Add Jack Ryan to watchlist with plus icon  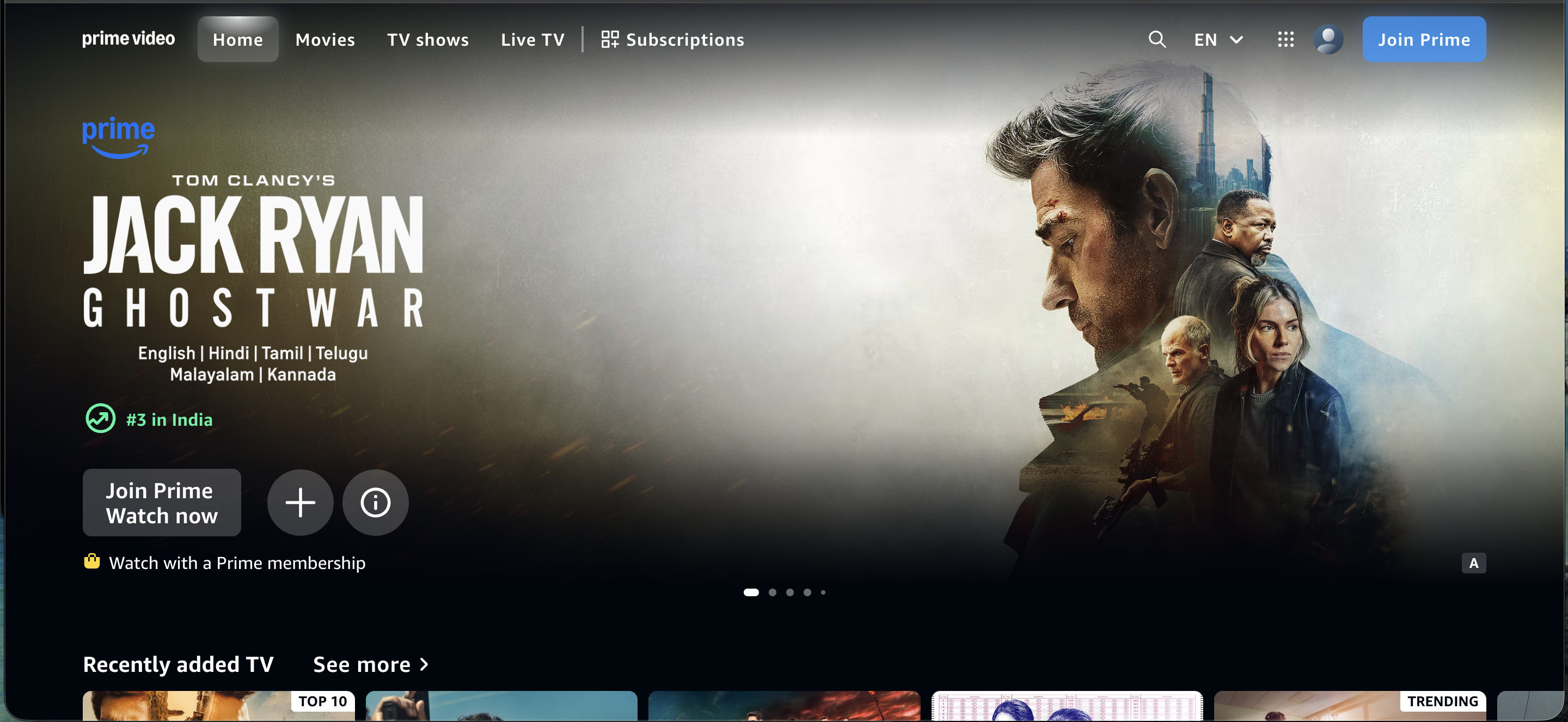pos(301,502)
